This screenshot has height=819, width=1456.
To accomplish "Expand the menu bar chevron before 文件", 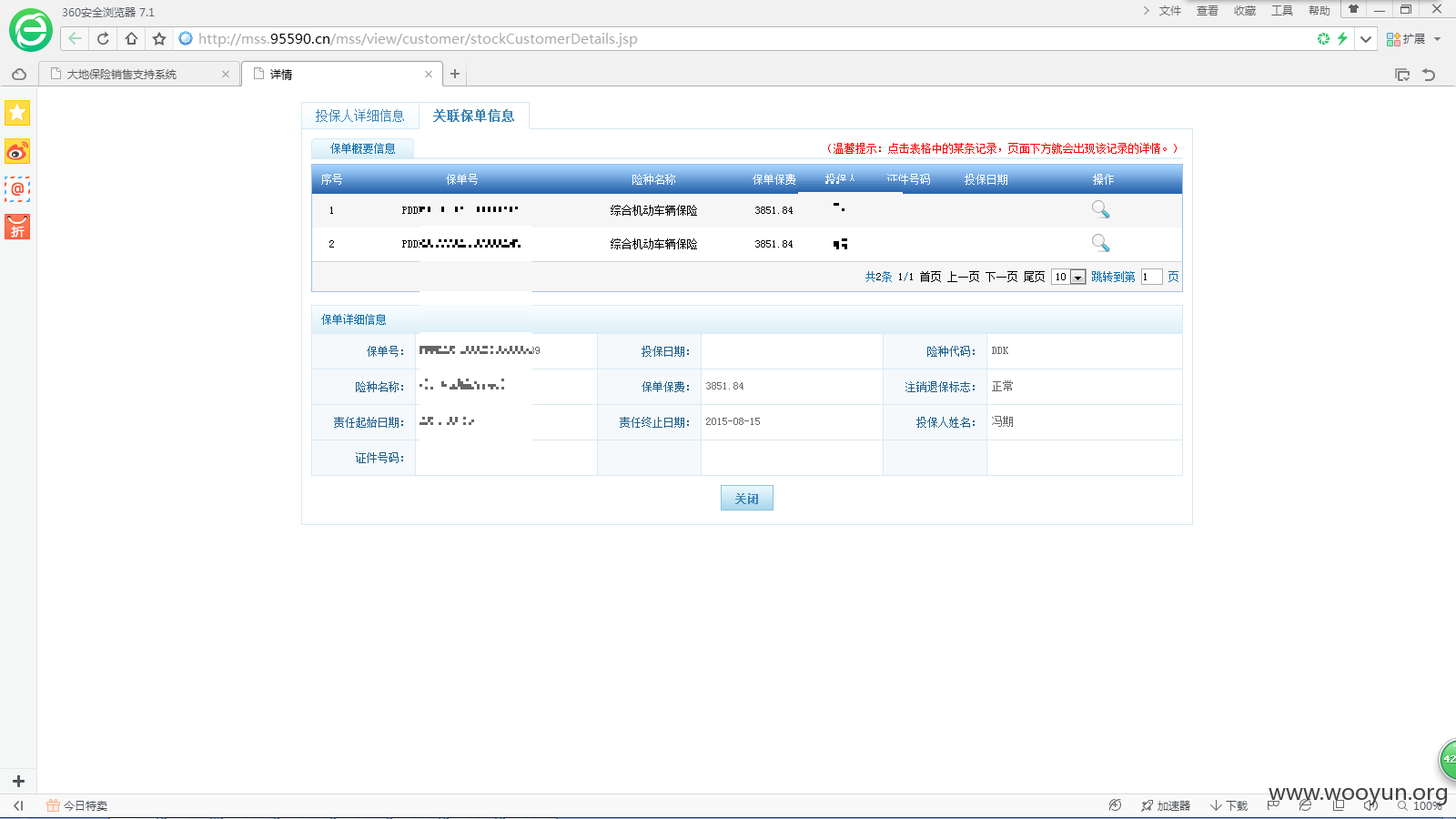I will tap(1146, 11).
